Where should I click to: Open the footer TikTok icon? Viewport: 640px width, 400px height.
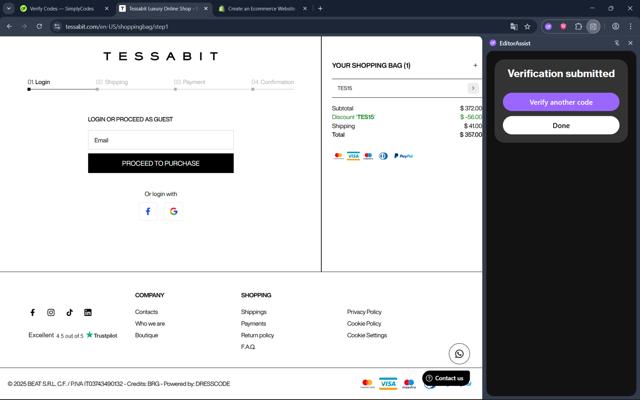click(x=69, y=312)
